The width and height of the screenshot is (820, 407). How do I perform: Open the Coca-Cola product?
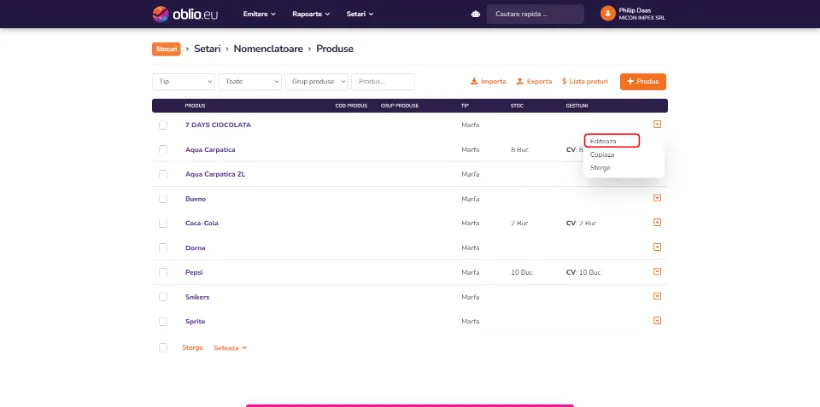[202, 223]
